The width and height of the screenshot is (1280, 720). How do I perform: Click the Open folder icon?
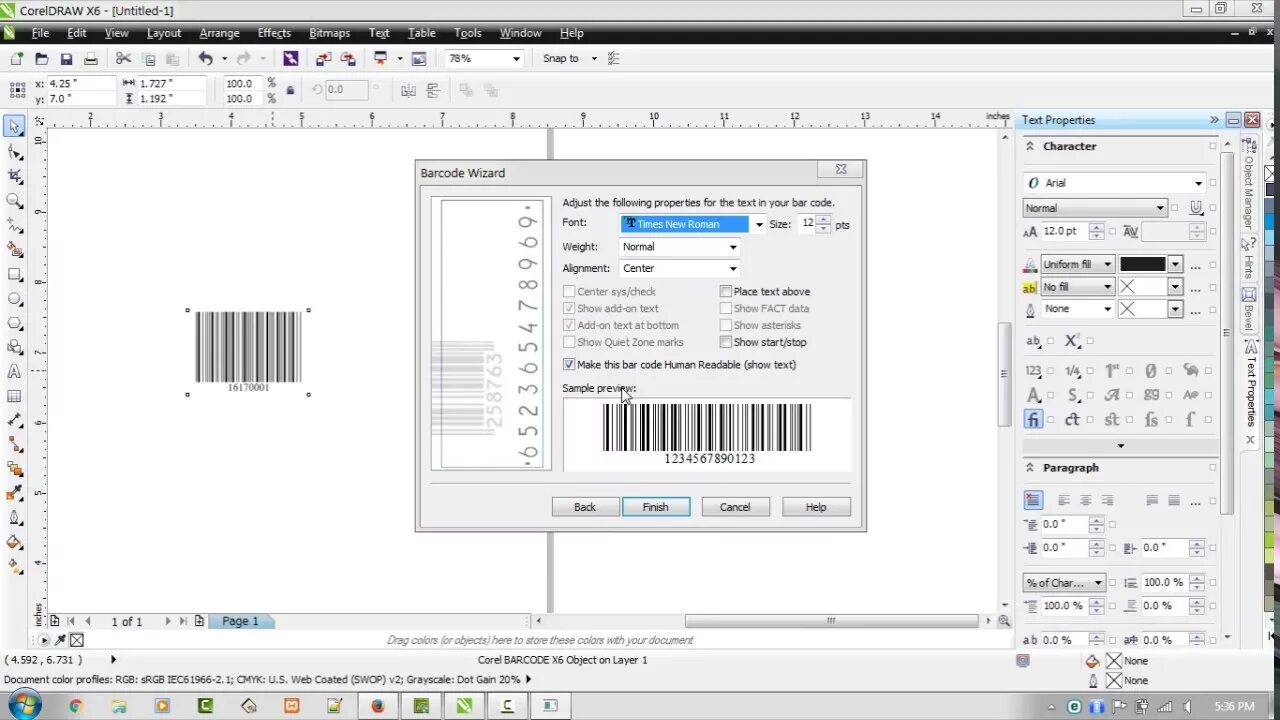(x=41, y=59)
